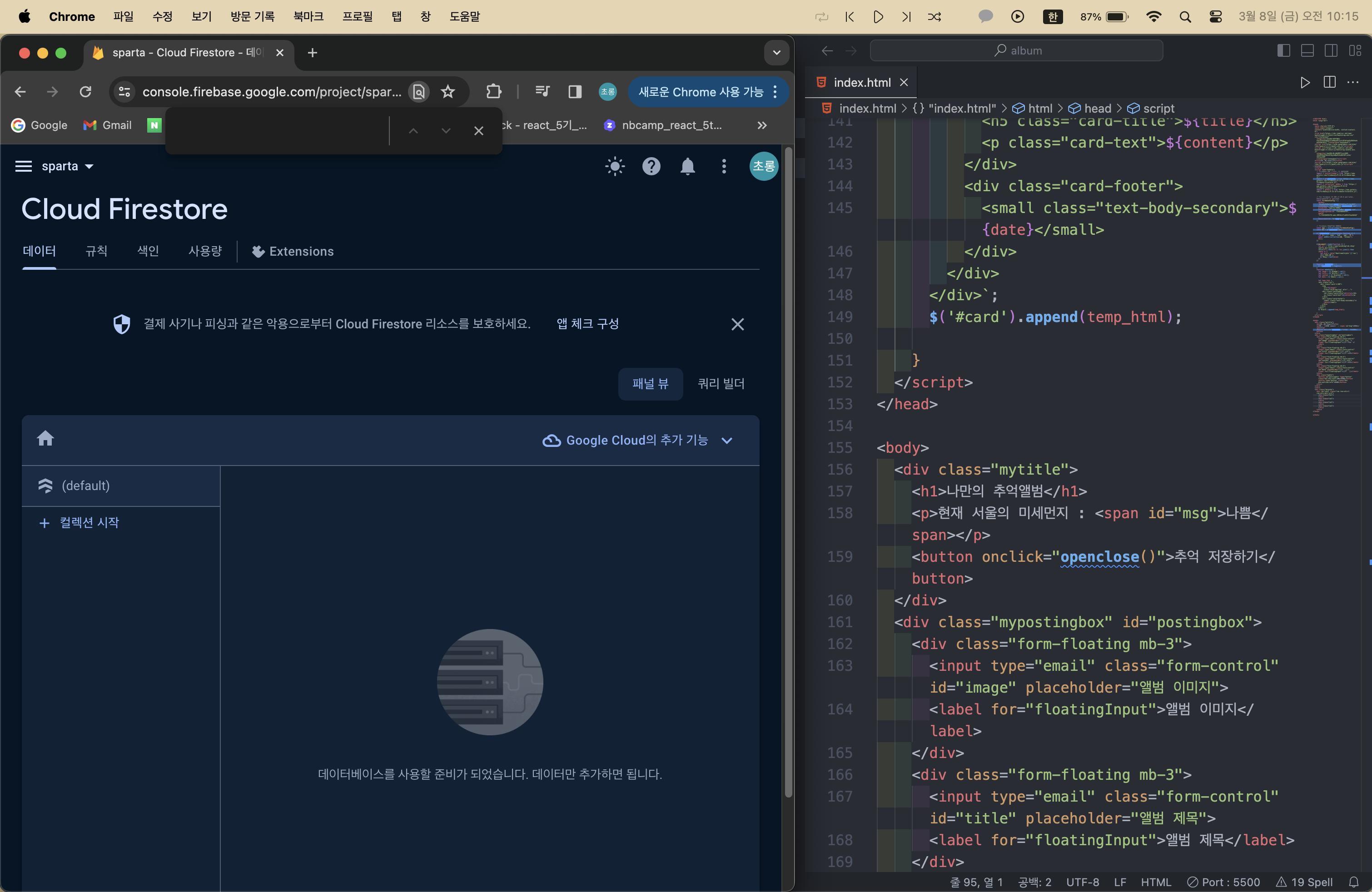Open 19 Spell status bar item
This screenshot has width=1372, height=892.
[1304, 882]
